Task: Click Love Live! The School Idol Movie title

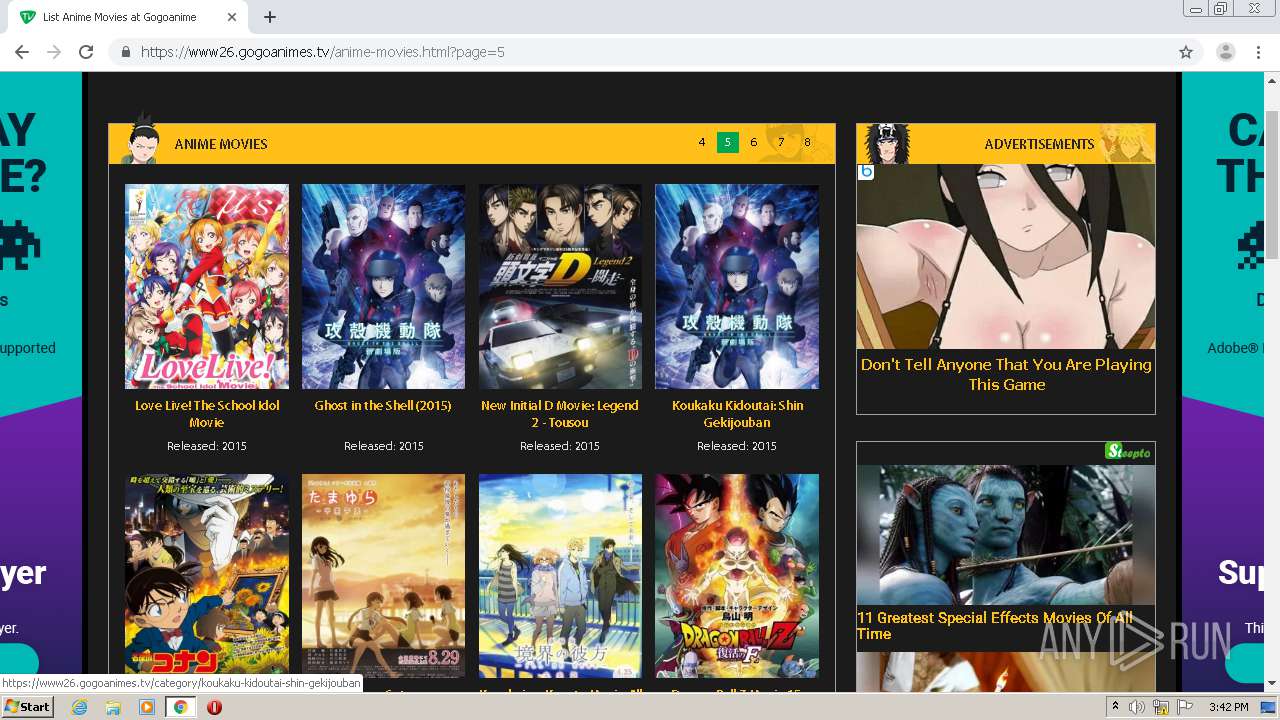Action: pyautogui.click(x=207, y=414)
